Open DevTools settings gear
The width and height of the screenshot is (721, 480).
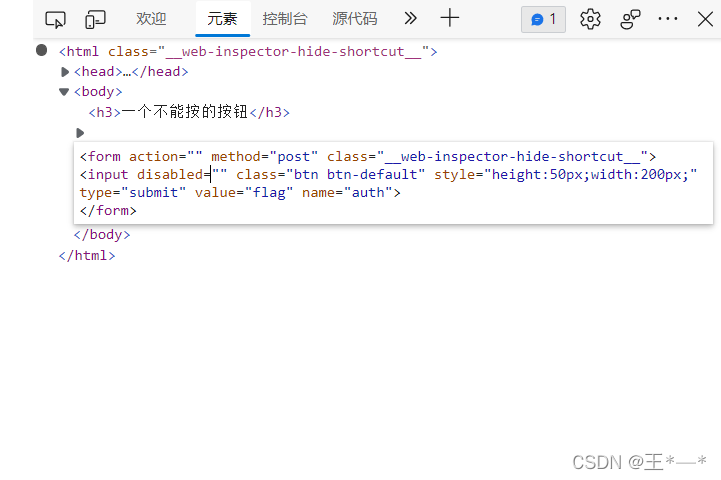(x=590, y=19)
